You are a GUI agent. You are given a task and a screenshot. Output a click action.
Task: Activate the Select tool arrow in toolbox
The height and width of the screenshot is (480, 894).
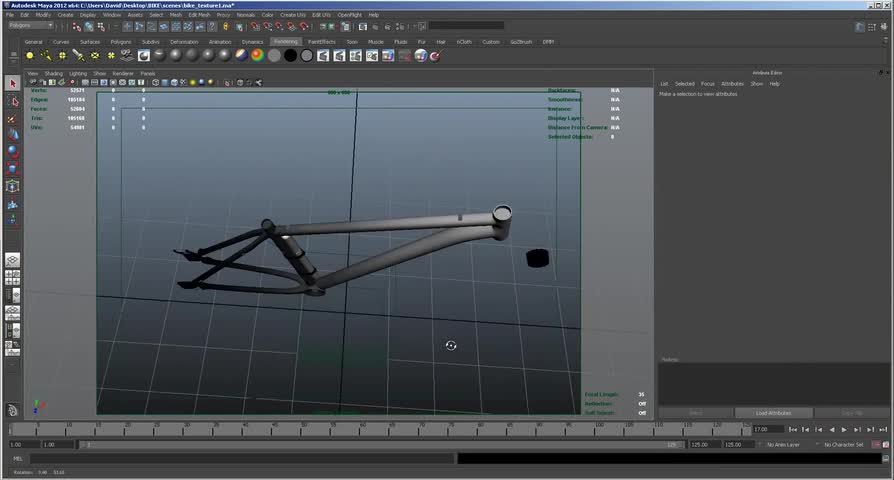13,83
